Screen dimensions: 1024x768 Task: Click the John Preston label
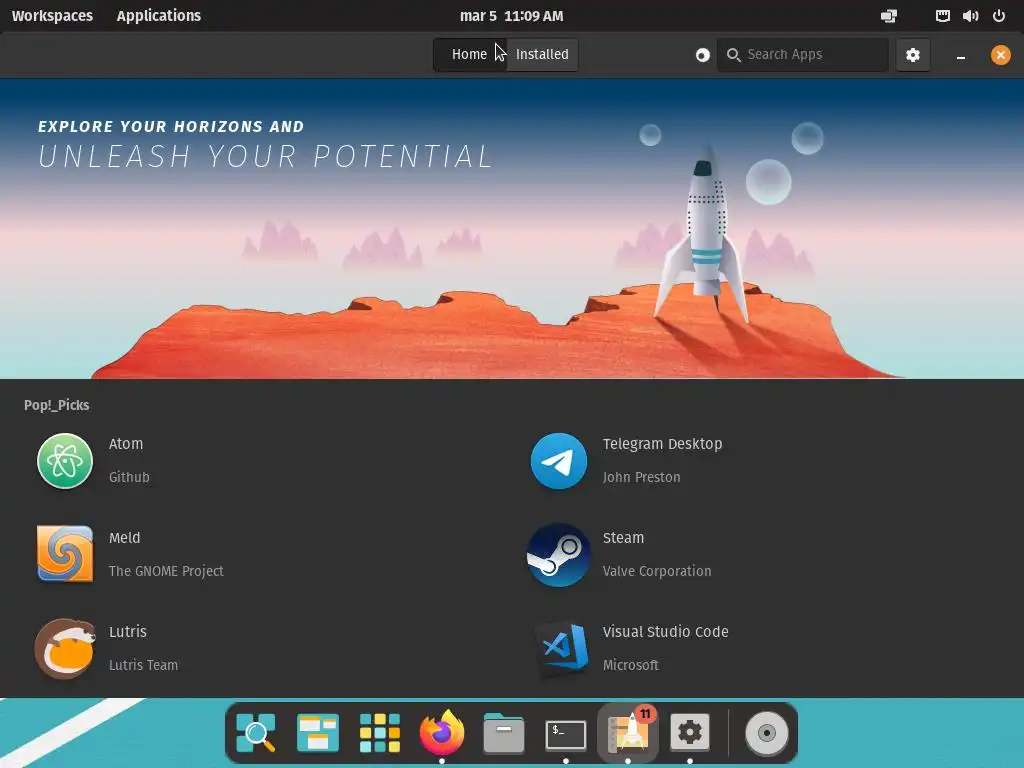(641, 477)
